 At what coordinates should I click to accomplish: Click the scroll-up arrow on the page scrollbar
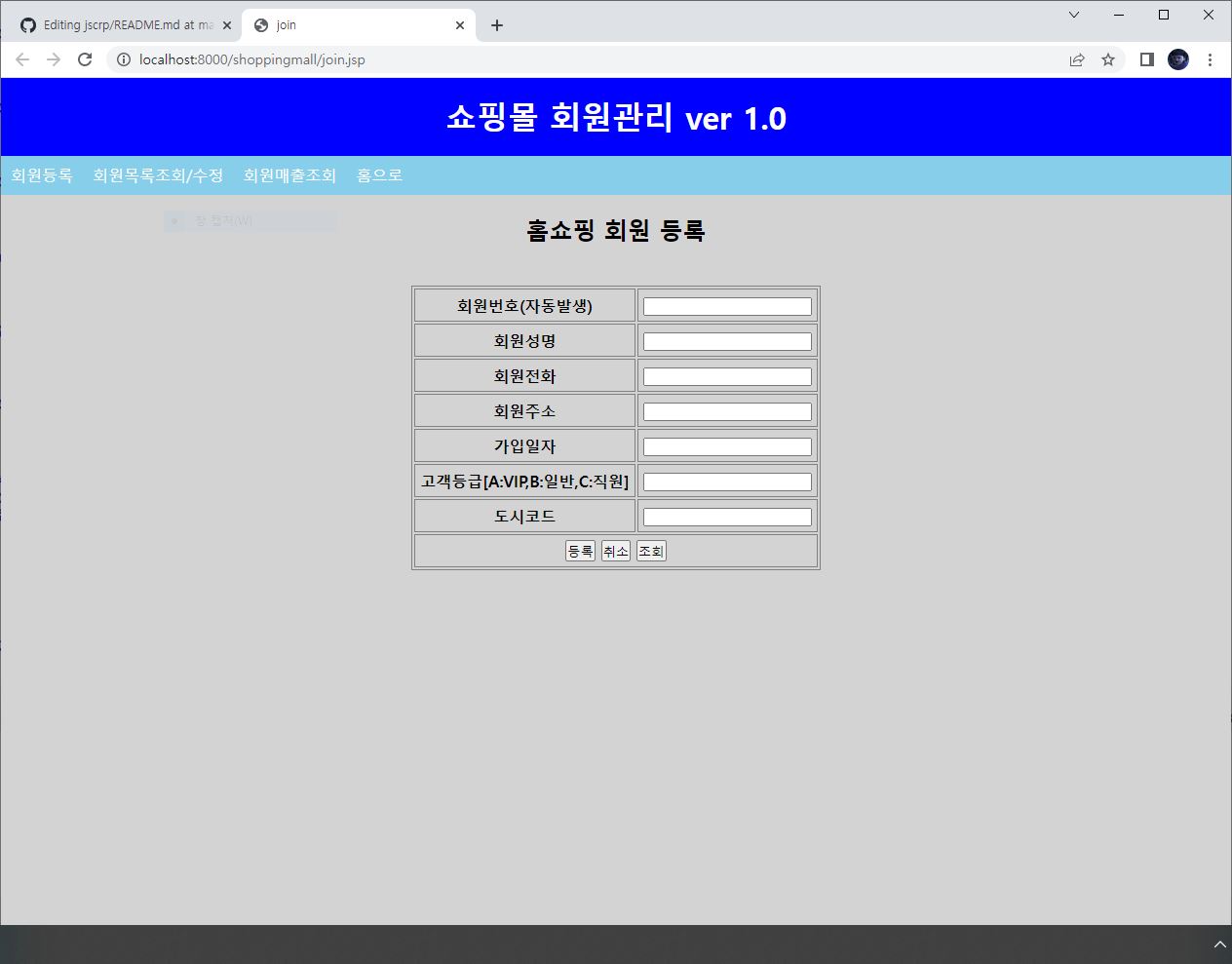[1220, 944]
